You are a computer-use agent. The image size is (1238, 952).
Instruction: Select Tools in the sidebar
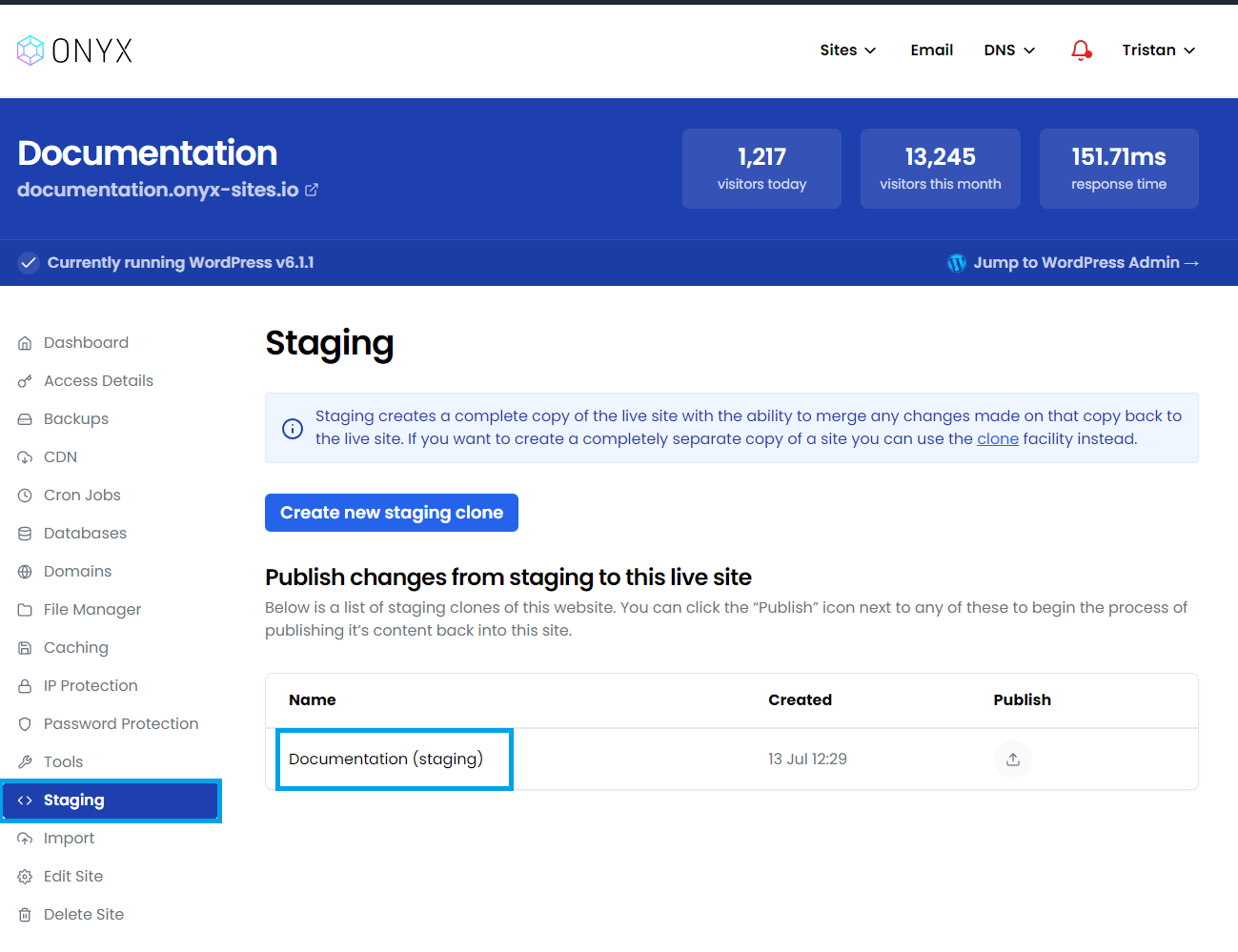click(63, 761)
